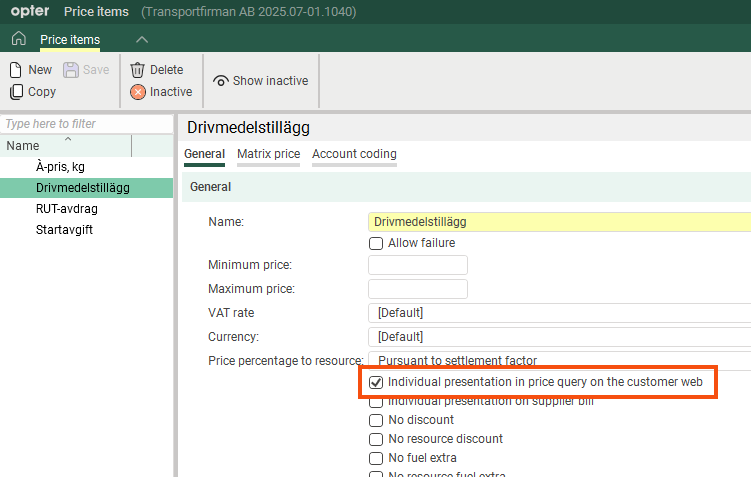
Task: Toggle the Allow failure checkbox
Action: 376,243
